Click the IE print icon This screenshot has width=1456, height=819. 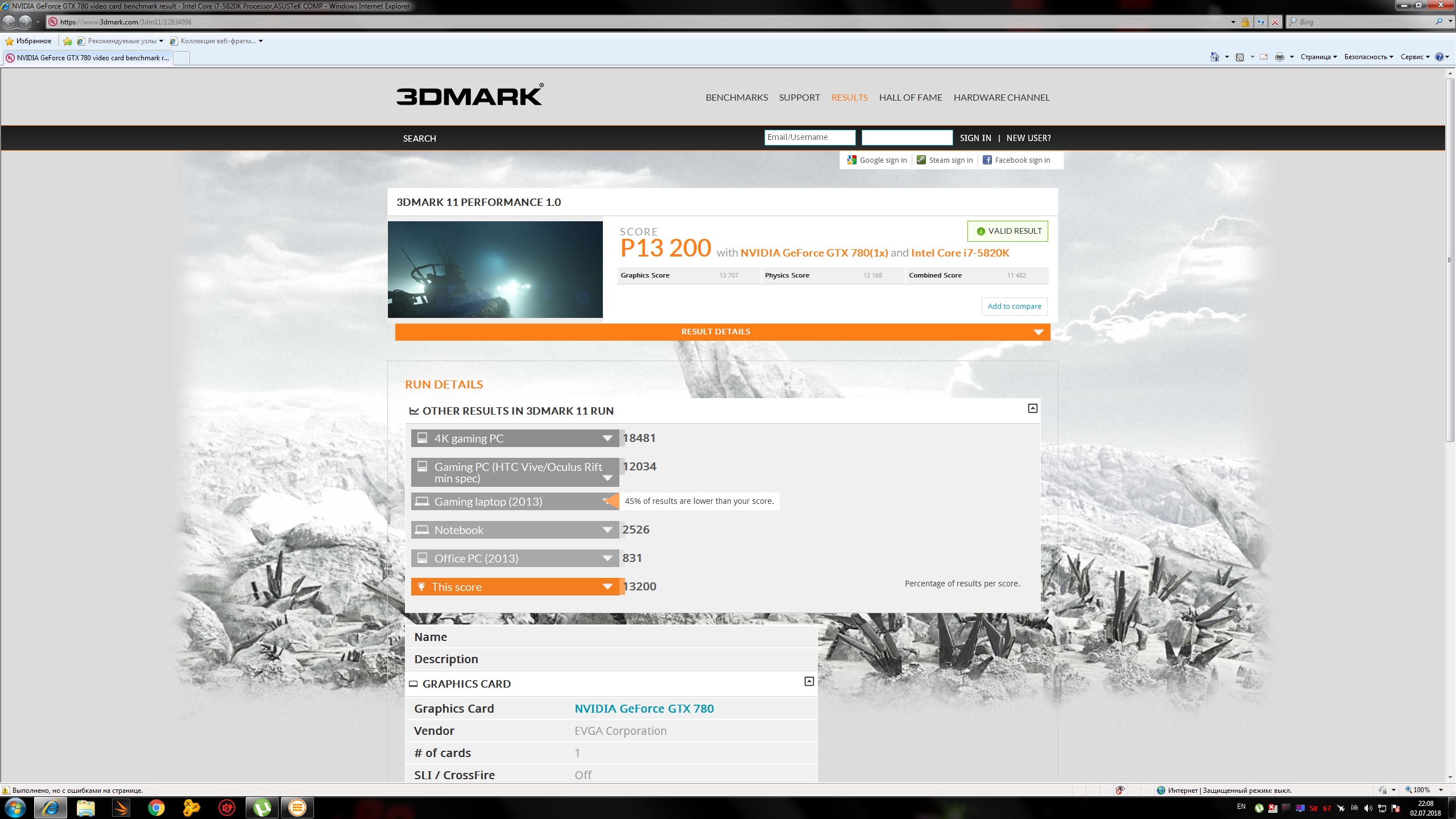1280,57
